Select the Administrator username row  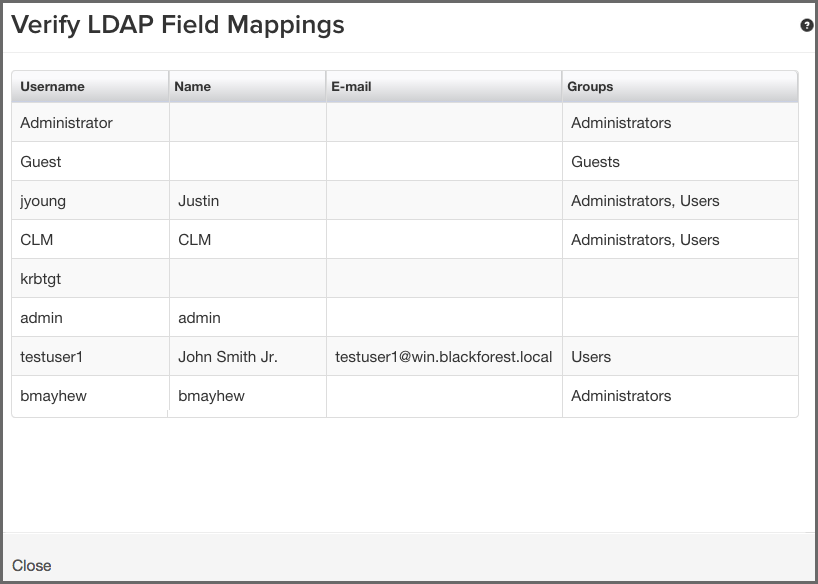tap(67, 122)
